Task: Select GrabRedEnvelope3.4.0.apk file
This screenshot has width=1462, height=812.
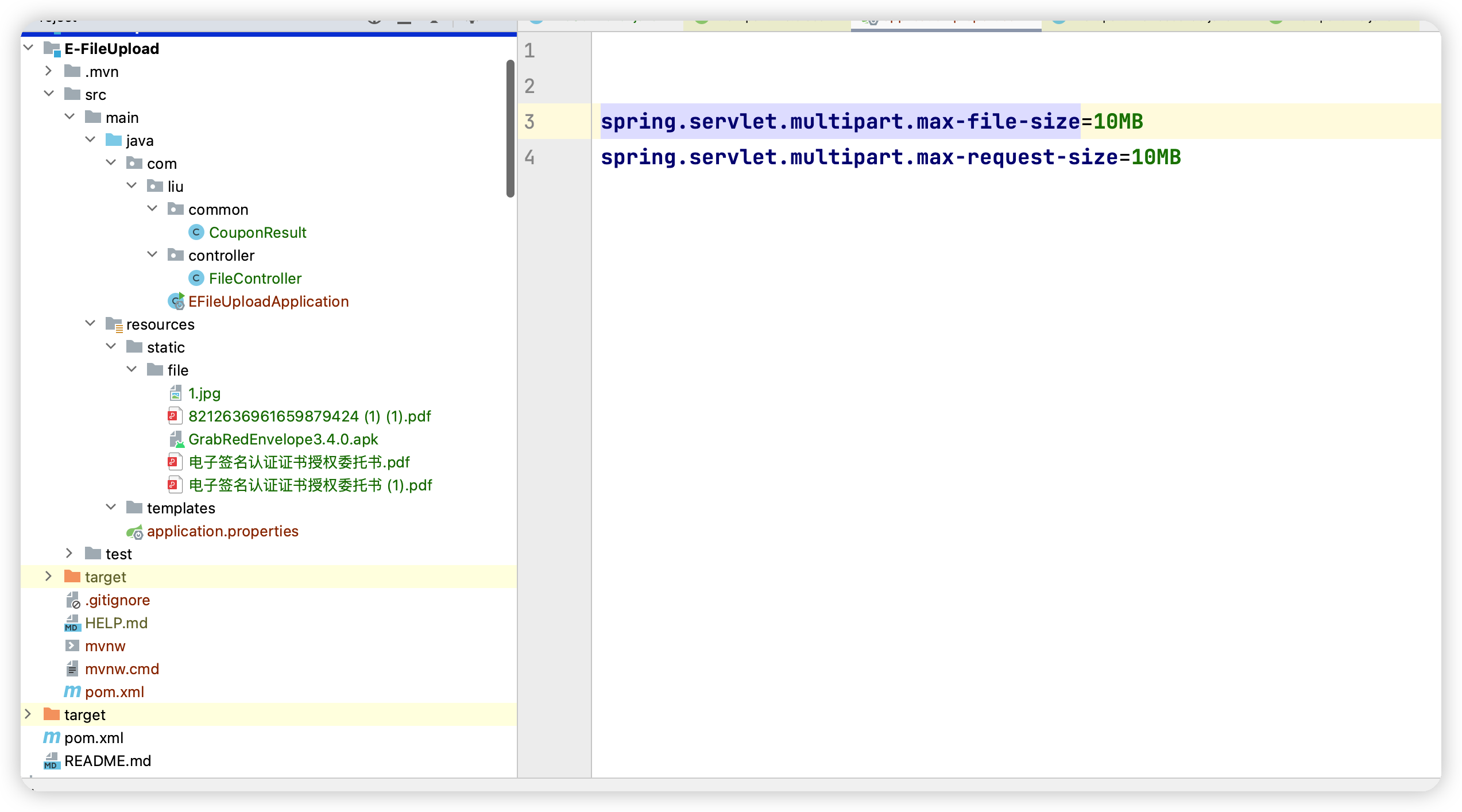Action: pos(283,439)
